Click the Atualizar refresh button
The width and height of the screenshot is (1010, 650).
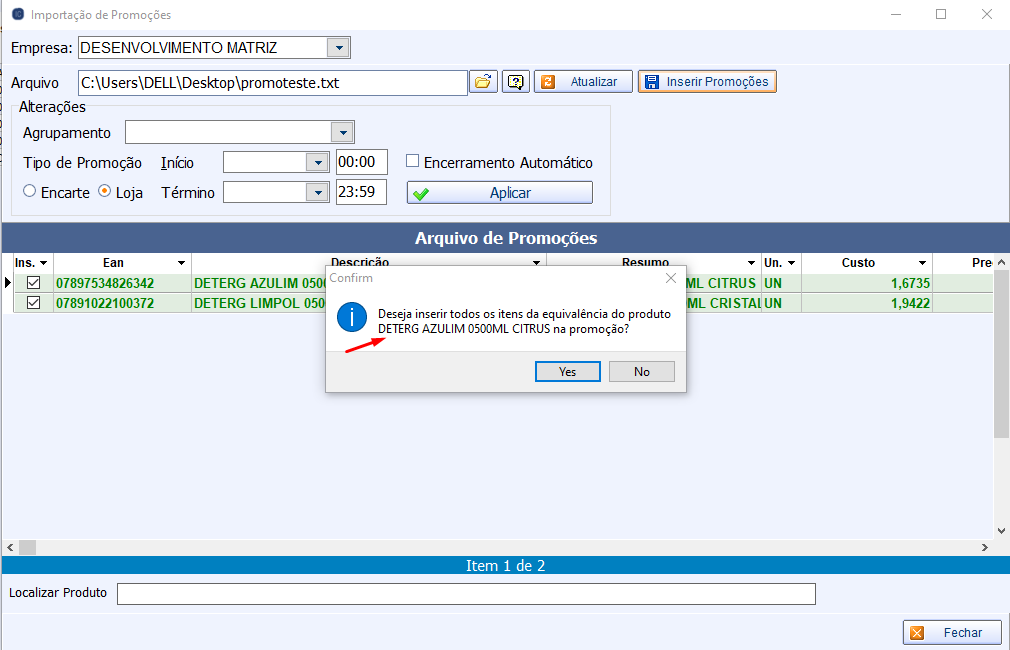pos(583,82)
